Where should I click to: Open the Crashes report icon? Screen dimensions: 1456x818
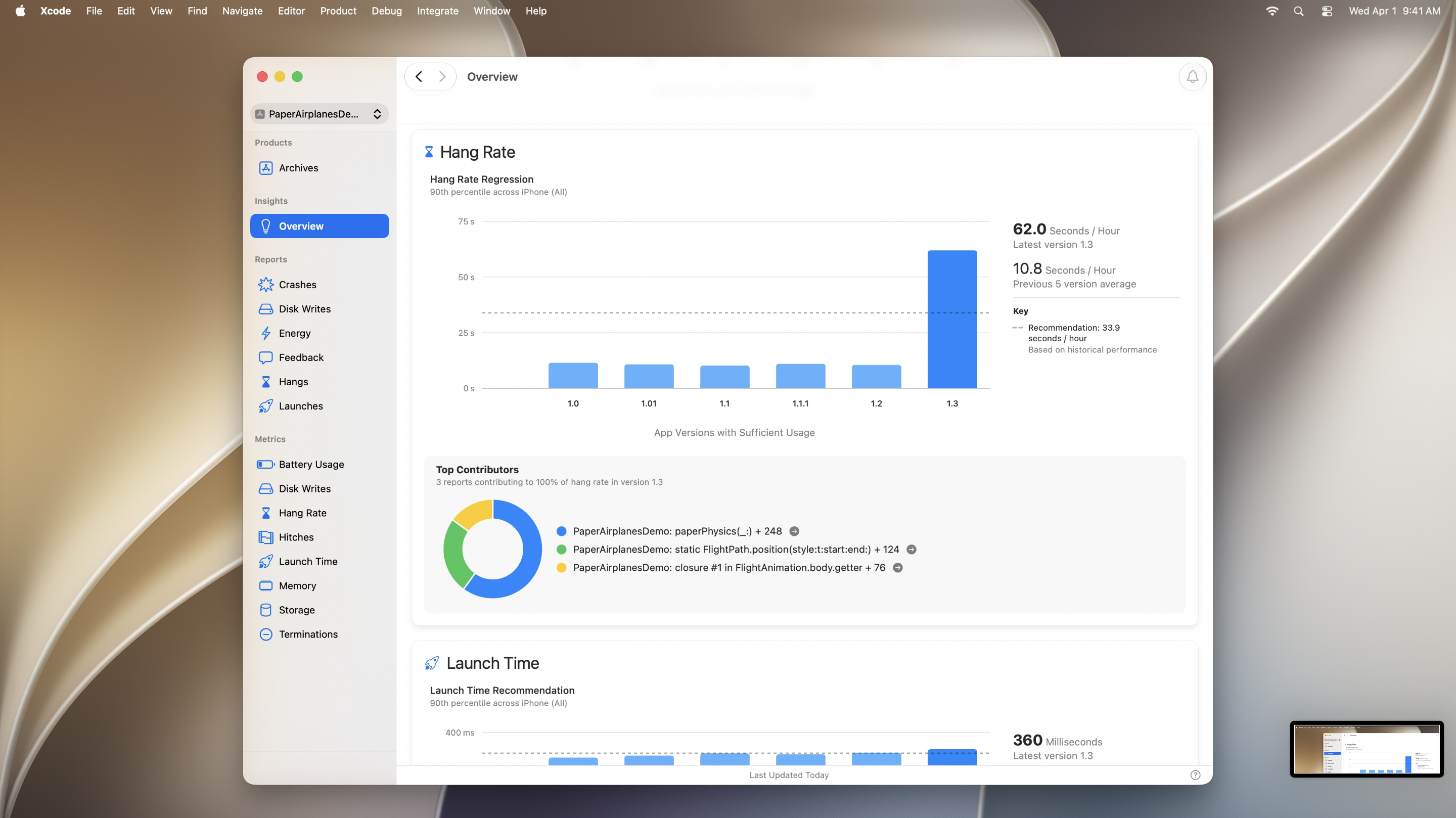point(265,284)
